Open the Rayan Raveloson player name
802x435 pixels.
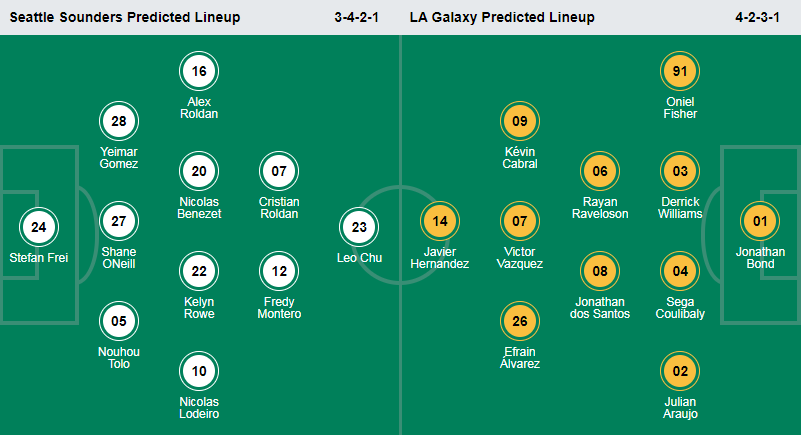click(x=600, y=208)
